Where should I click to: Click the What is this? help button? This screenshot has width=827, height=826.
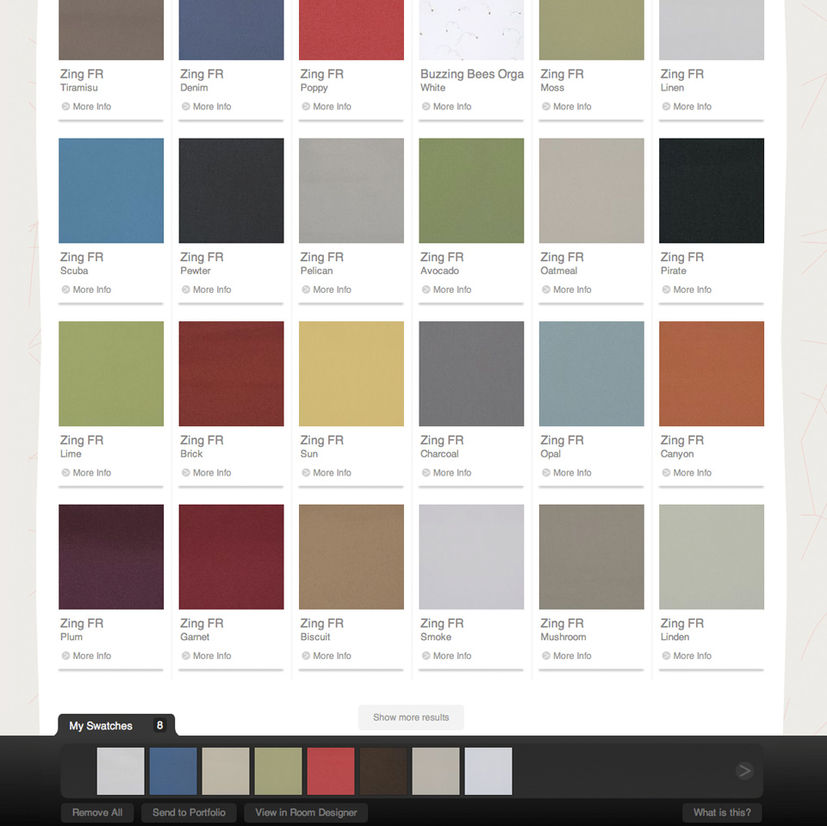pyautogui.click(x=721, y=813)
